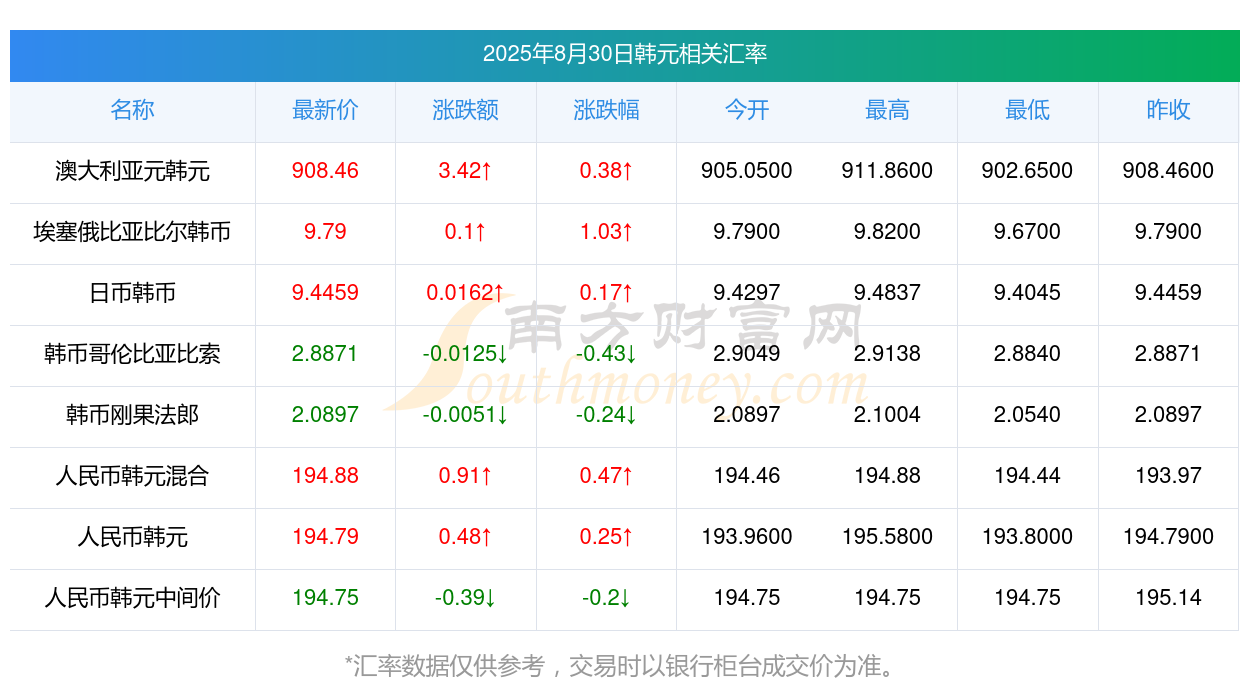Screen dimensions: 1250x698
Task: Click the 韩币刚果法郎 row name
Action: pos(132,415)
